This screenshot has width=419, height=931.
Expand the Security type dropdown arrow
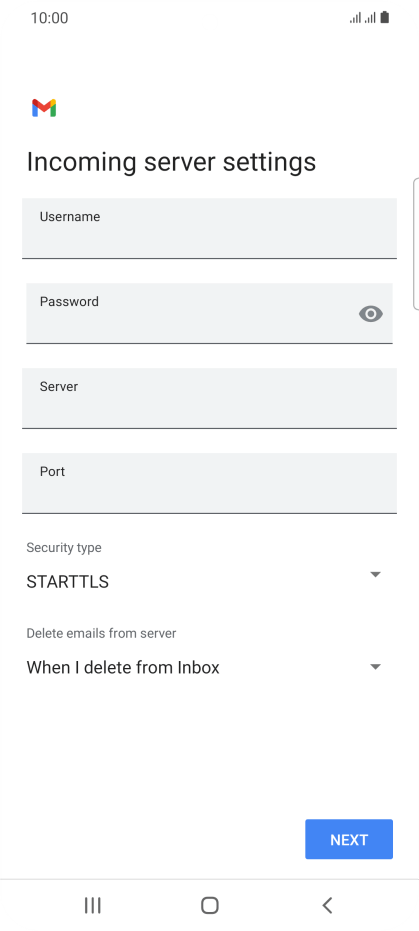375,574
